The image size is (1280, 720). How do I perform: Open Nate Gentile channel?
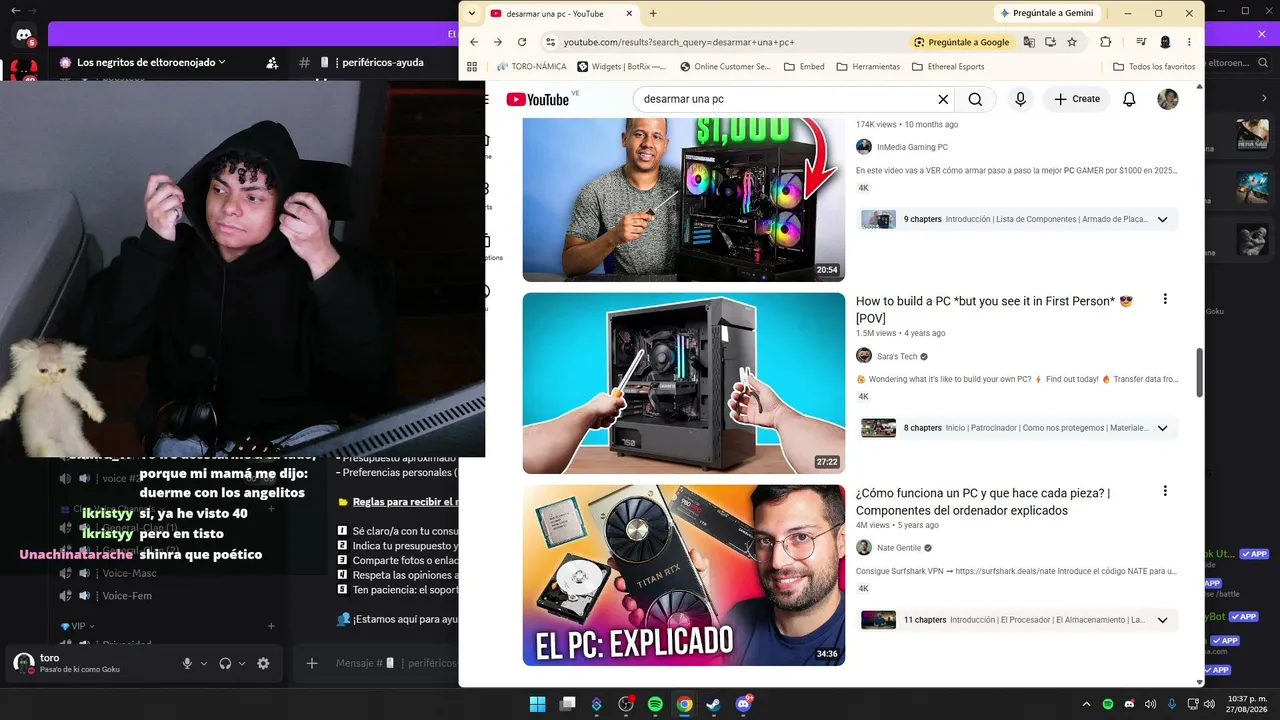[899, 548]
